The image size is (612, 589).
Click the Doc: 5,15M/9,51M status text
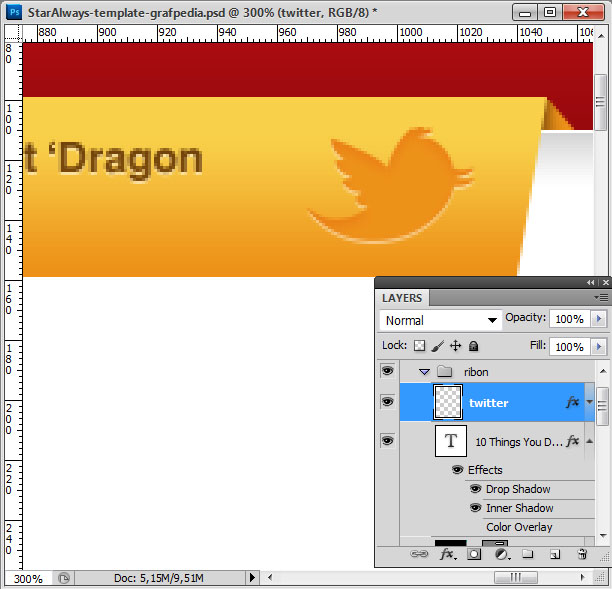click(x=159, y=578)
